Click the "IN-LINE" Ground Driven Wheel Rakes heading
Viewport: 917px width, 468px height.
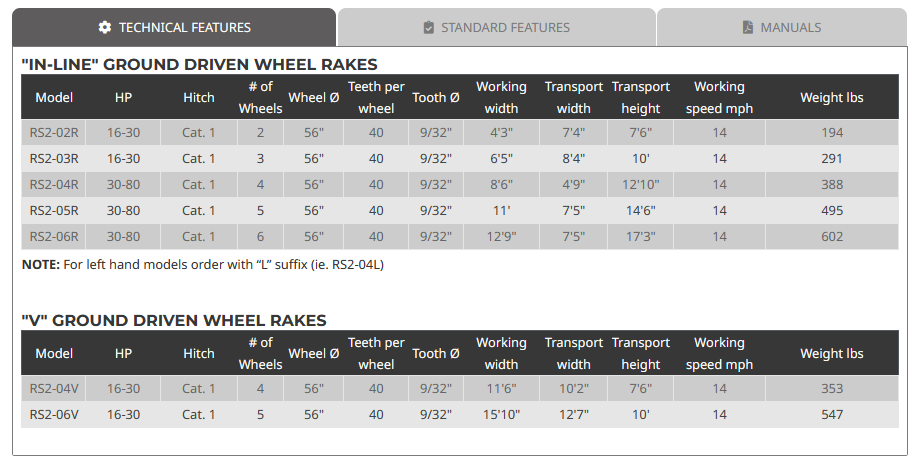pyautogui.click(x=199, y=65)
